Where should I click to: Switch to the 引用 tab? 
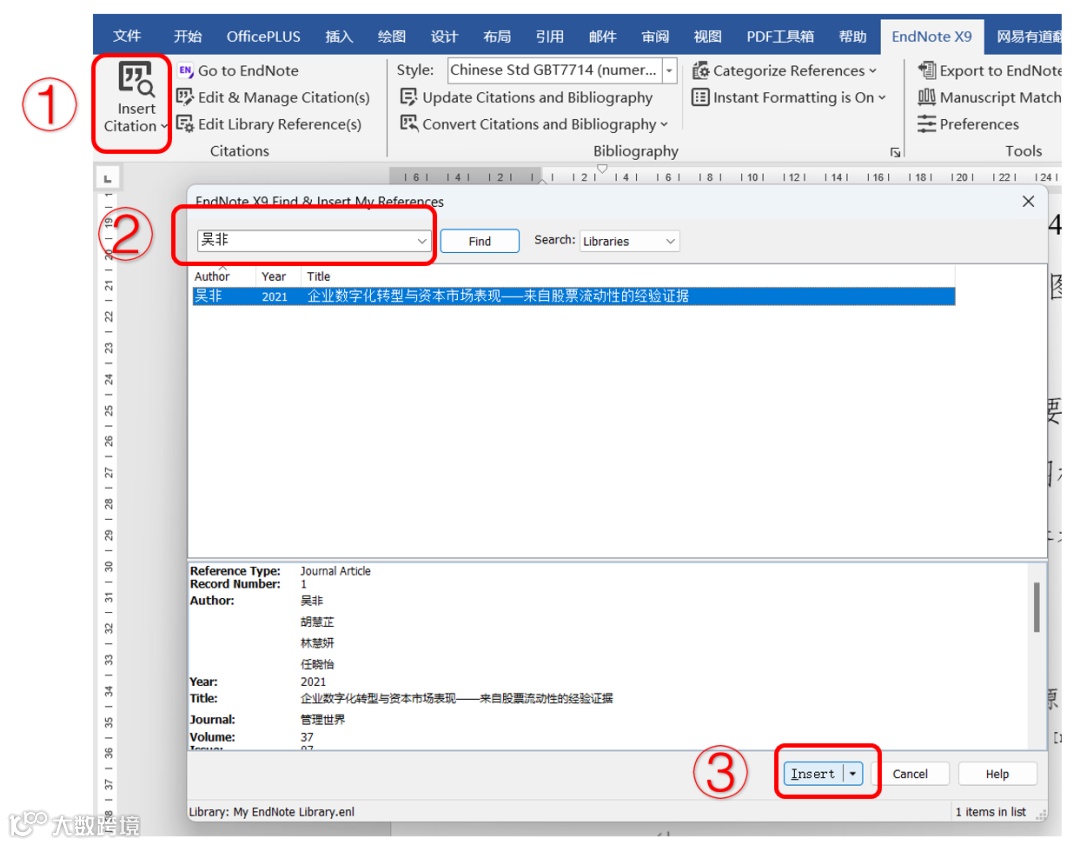(550, 36)
